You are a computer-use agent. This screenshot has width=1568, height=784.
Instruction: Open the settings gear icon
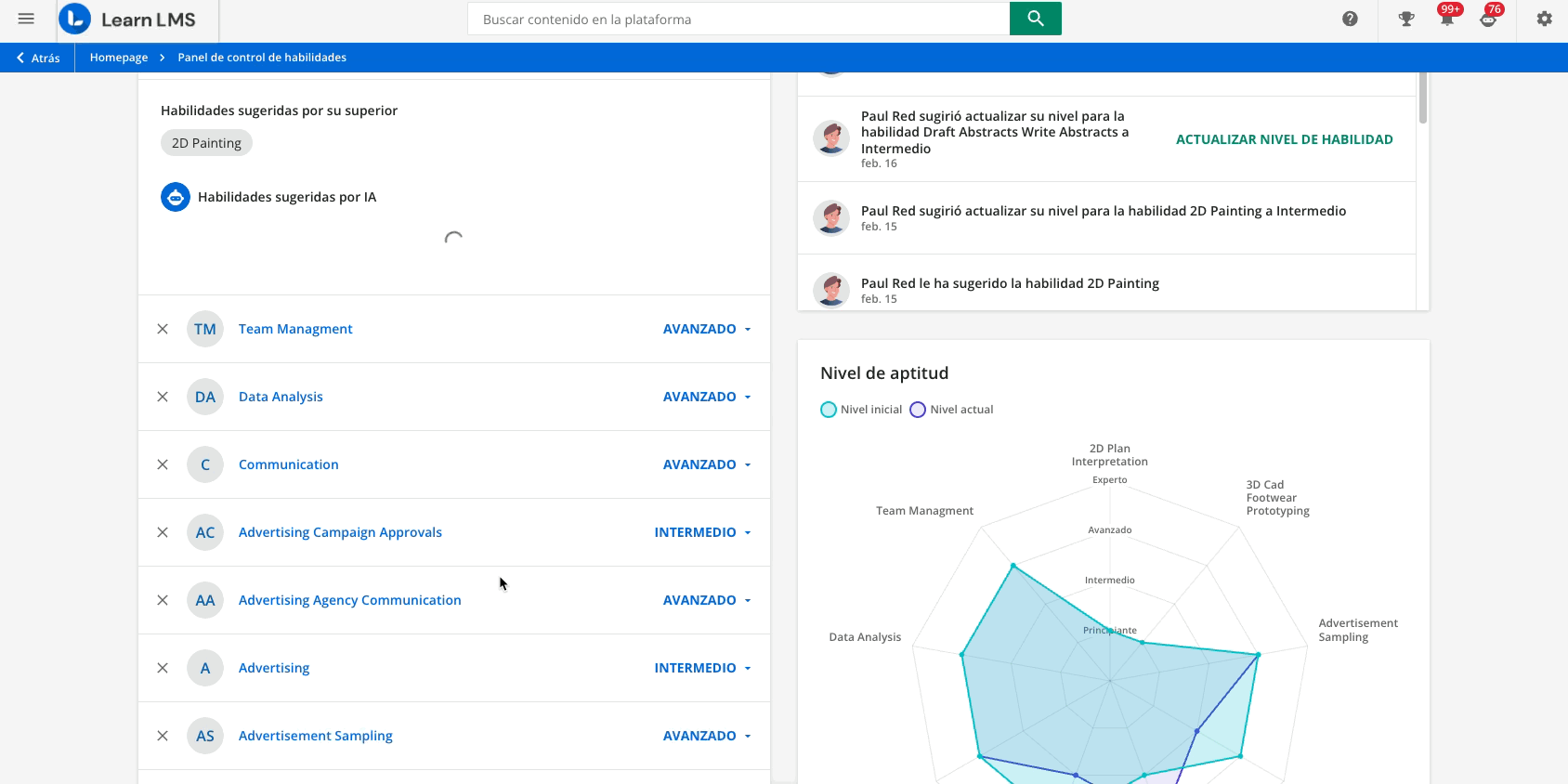tap(1544, 19)
